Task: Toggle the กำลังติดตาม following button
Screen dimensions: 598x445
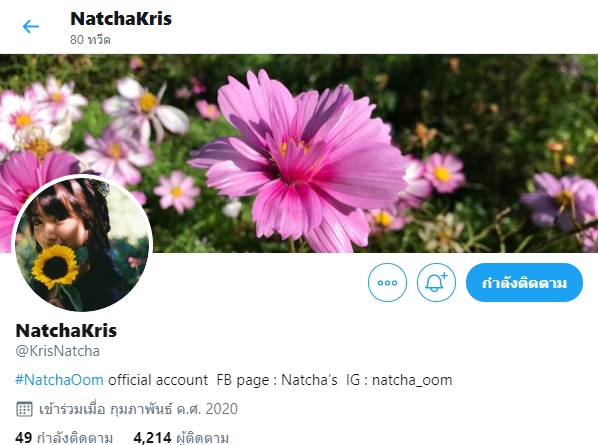Action: click(524, 283)
